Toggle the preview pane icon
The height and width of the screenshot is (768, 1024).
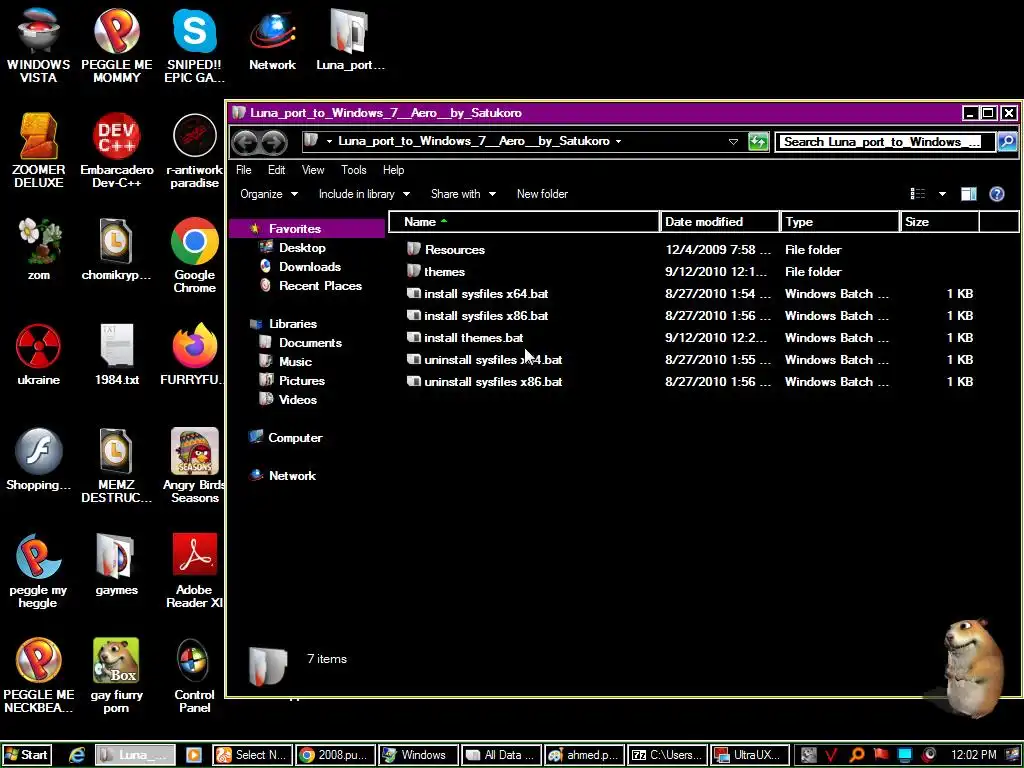click(x=968, y=194)
